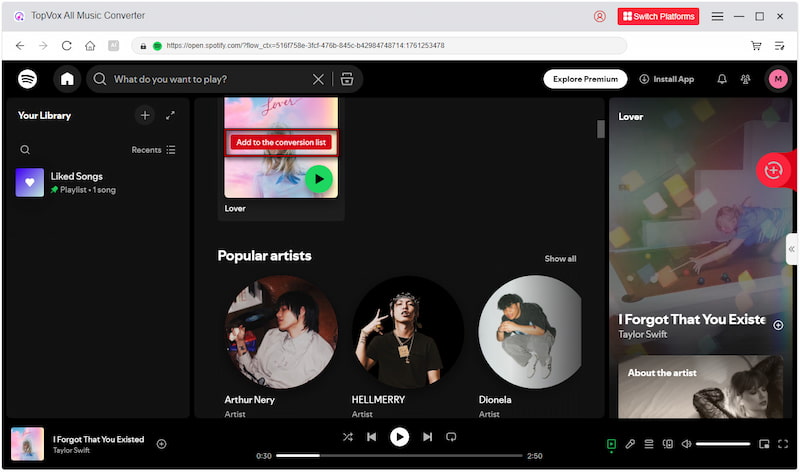Click the red floating add-to-conversion button

point(773,170)
